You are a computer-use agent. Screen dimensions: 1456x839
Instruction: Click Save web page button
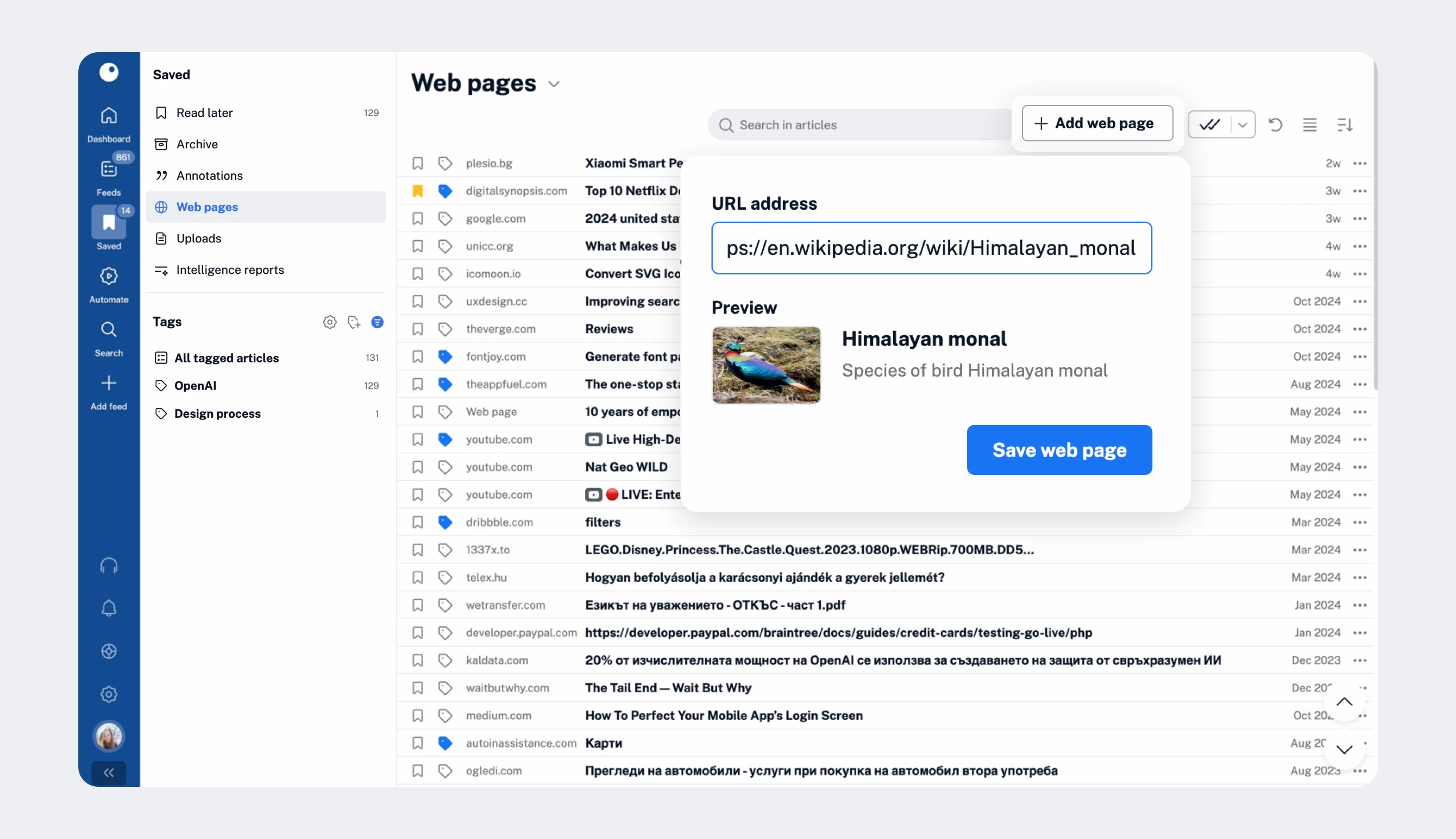click(1059, 450)
